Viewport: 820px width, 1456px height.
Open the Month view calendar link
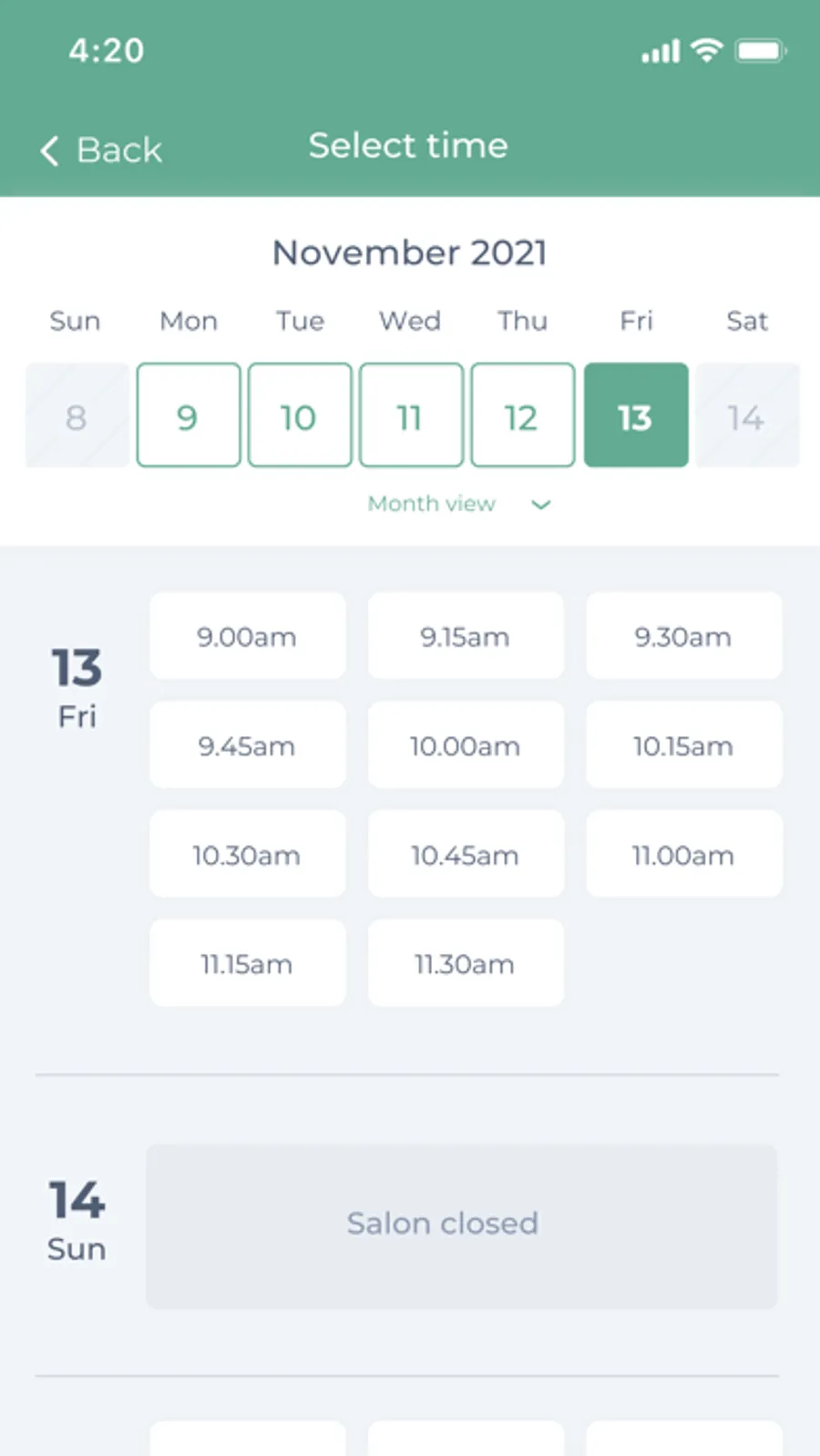(x=432, y=504)
